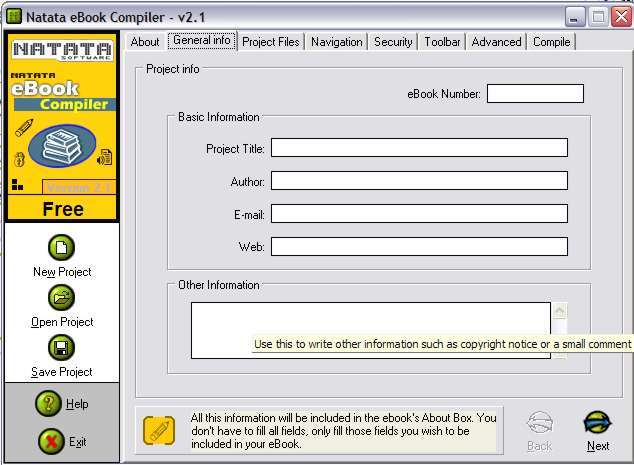Click the Next text label

[598, 446]
